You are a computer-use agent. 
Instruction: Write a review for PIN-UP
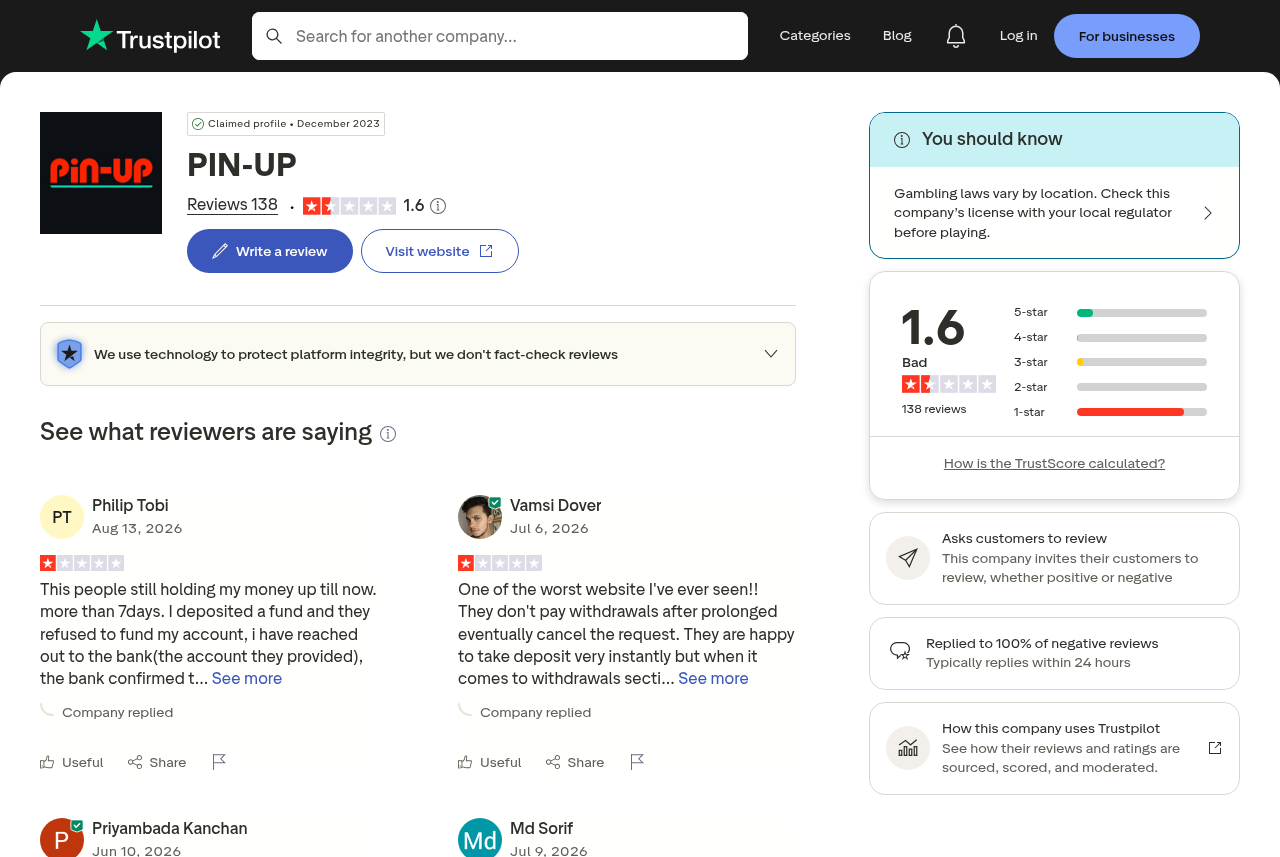(x=270, y=251)
